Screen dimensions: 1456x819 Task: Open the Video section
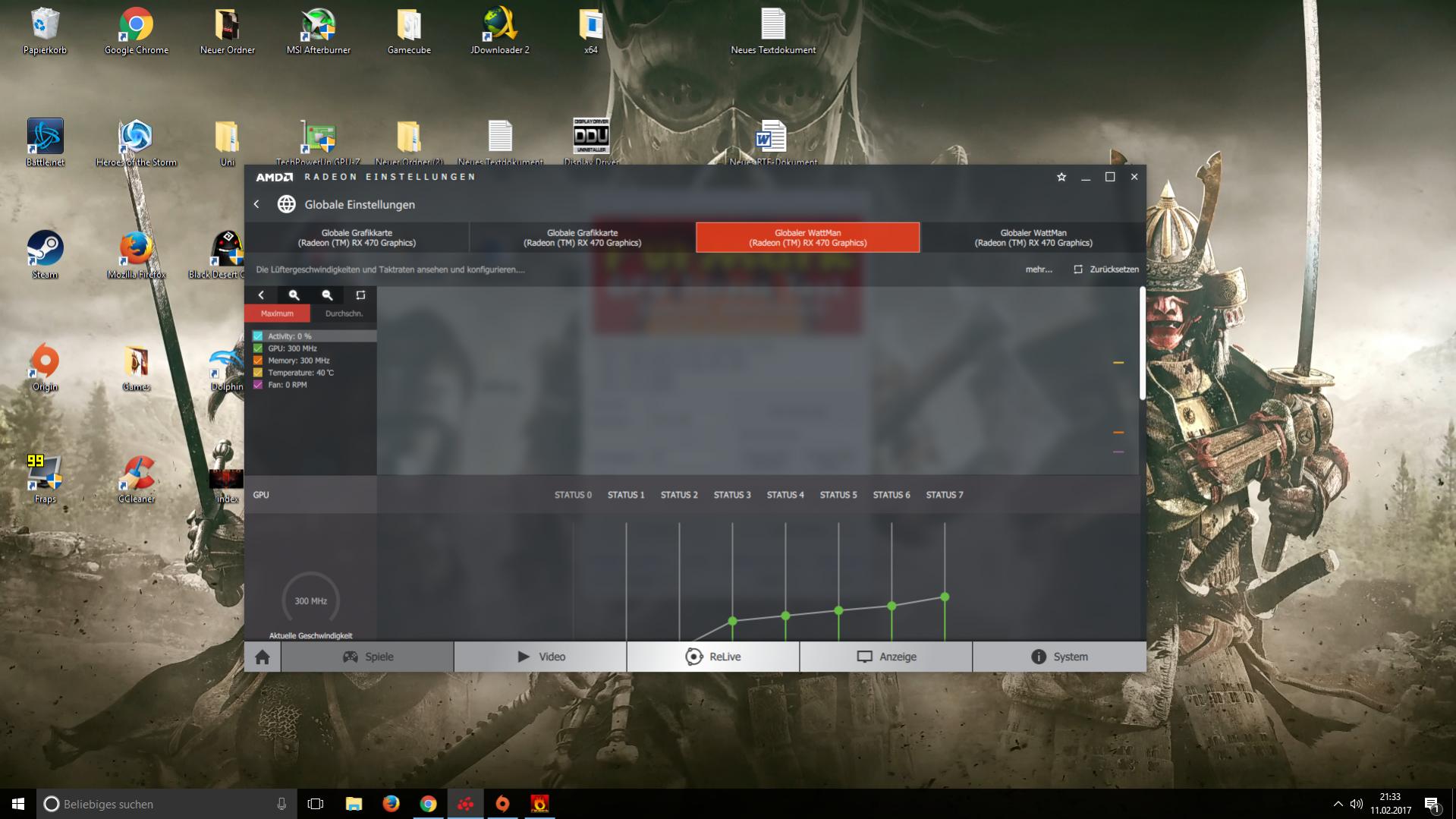coord(540,657)
